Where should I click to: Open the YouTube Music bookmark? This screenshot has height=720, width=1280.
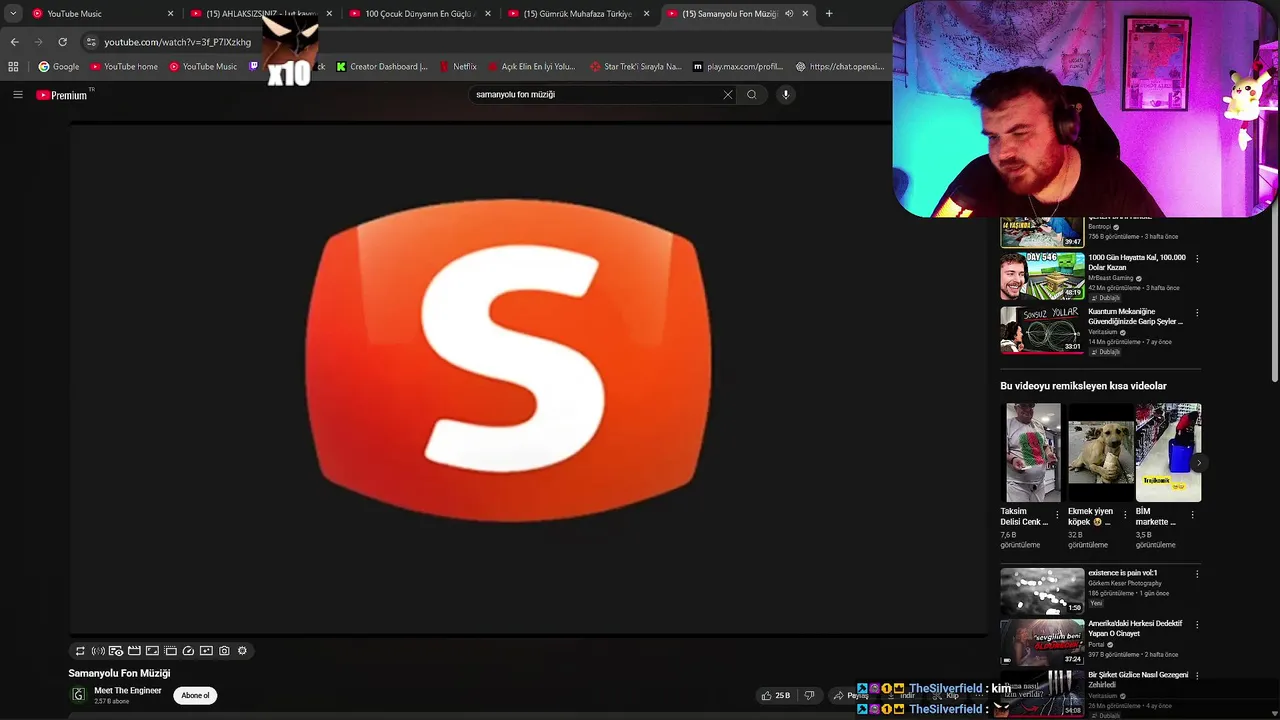click(x=203, y=67)
